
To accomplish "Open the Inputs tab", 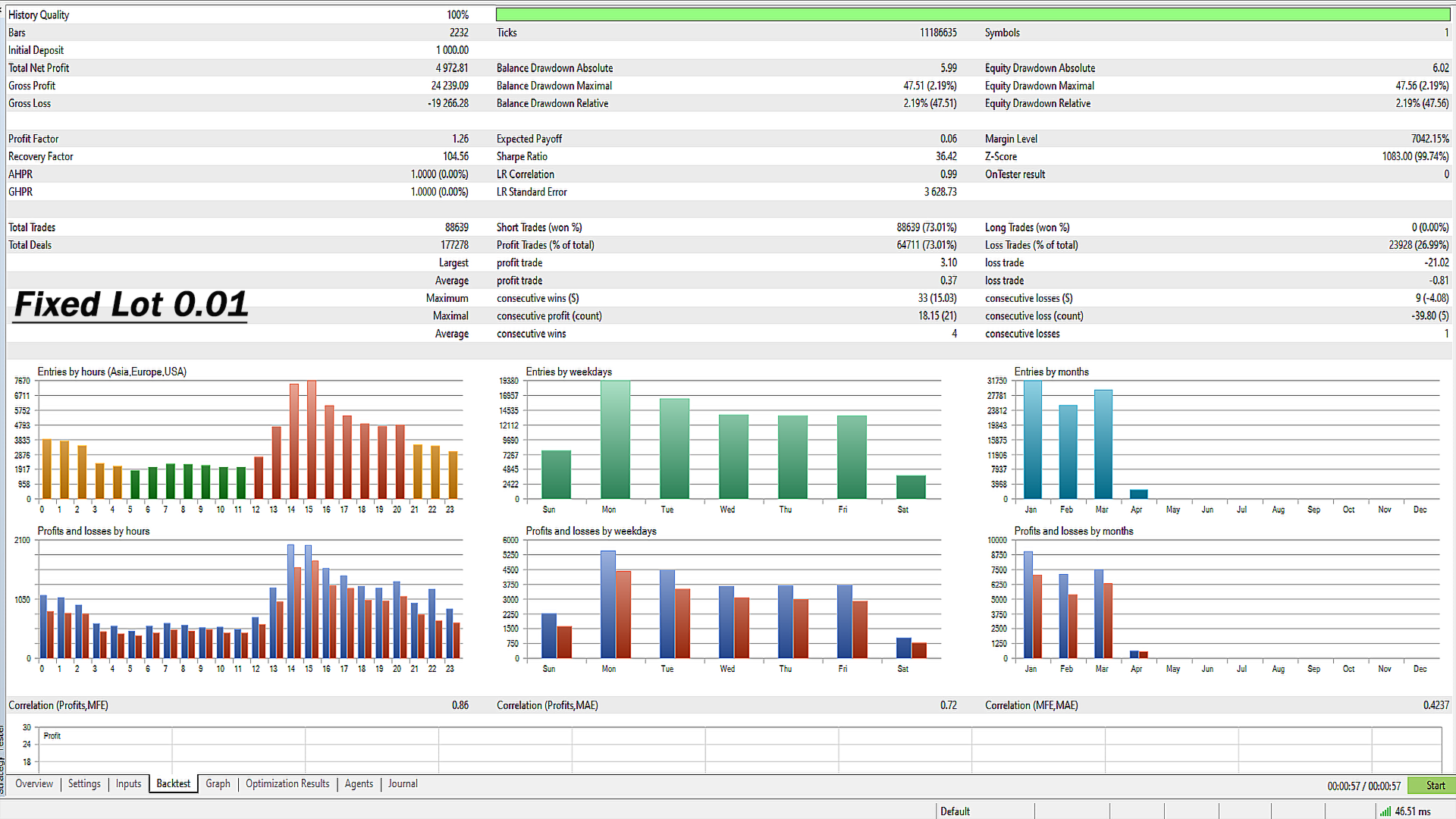I will [128, 784].
